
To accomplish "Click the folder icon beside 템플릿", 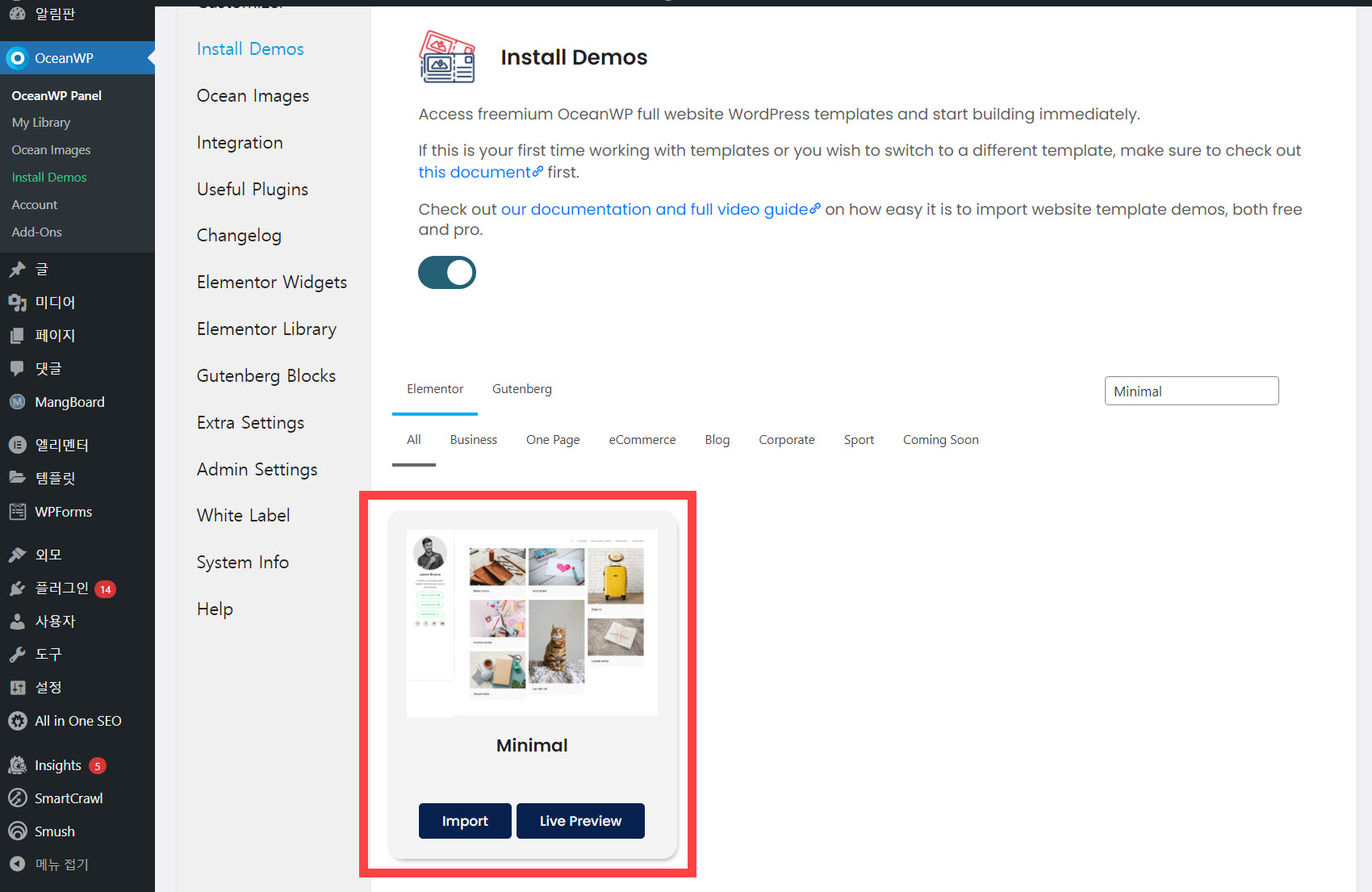I will pyautogui.click(x=17, y=478).
